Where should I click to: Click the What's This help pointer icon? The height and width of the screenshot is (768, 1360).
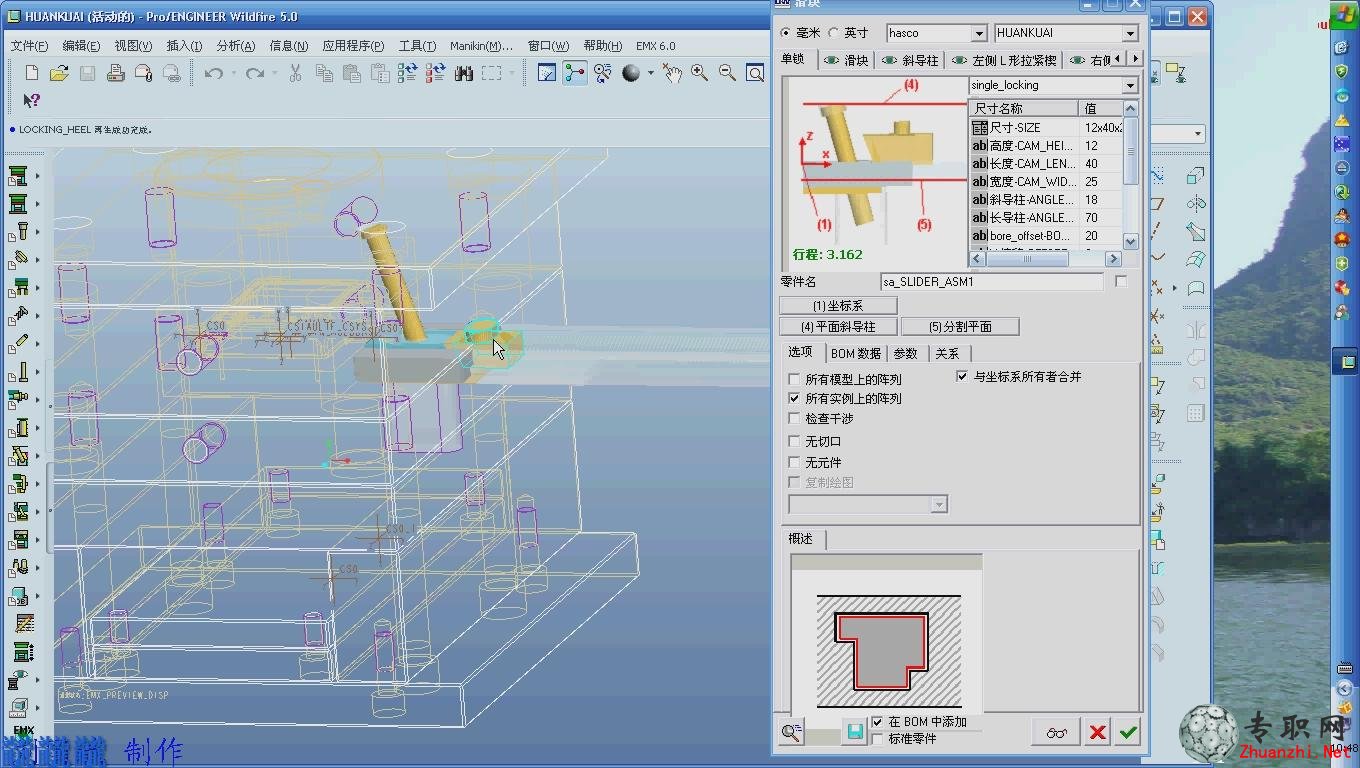[31, 100]
